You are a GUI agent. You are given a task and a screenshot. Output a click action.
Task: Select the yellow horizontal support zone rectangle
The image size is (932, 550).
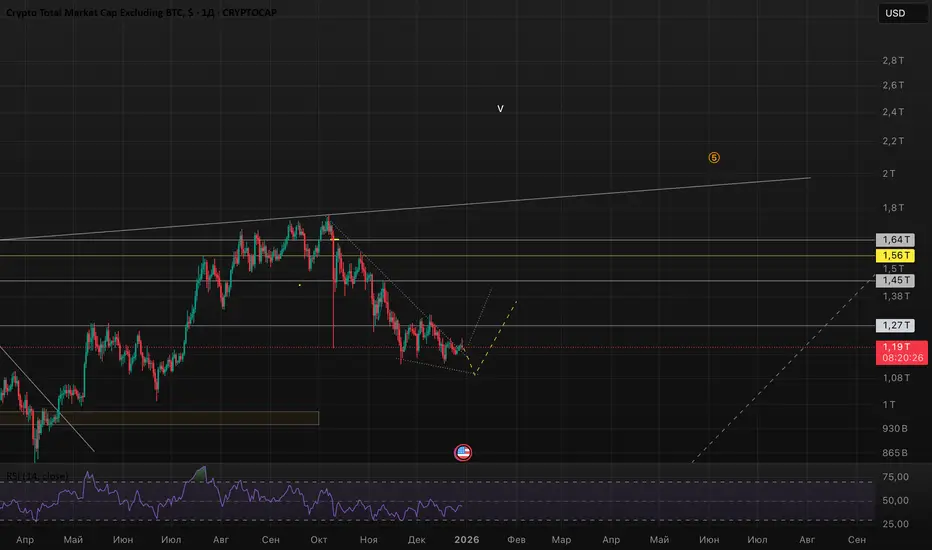pos(159,418)
